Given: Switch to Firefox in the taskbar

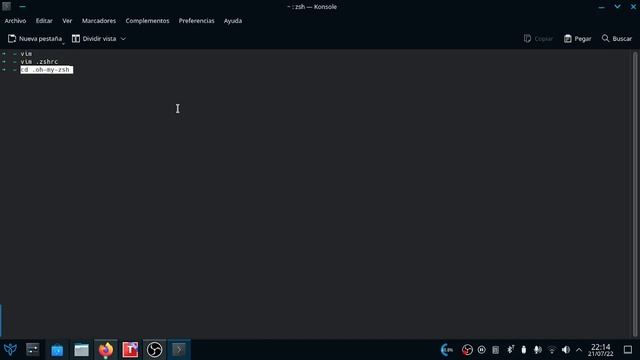Looking at the screenshot, I should pos(106,350).
